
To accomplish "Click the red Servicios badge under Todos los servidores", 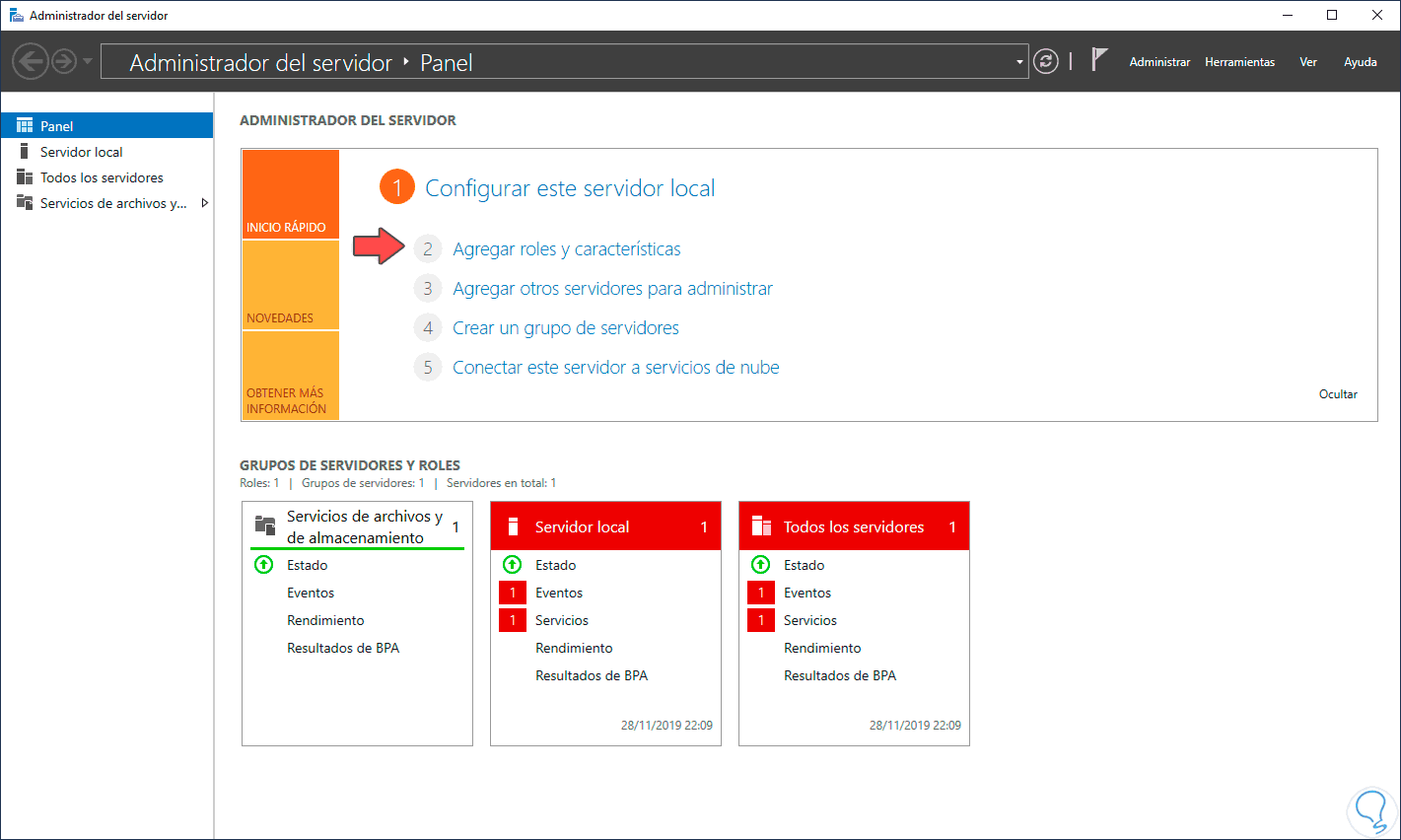I will tap(761, 620).
